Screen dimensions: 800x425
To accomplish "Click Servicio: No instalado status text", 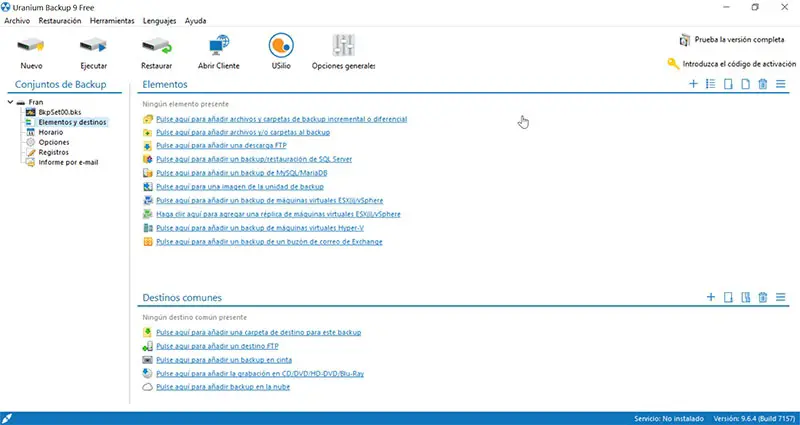I will click(669, 418).
